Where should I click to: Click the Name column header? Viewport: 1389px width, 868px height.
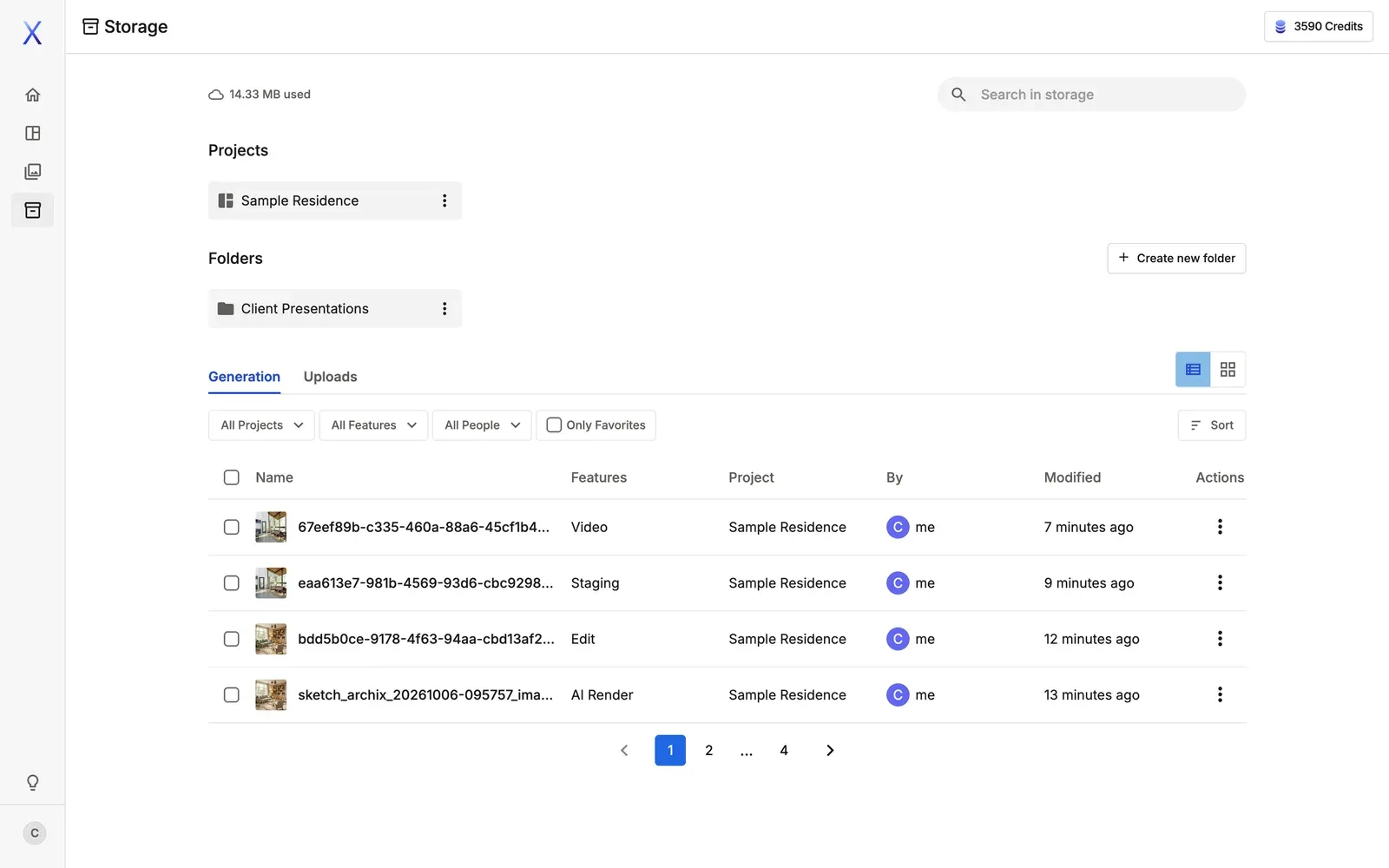pyautogui.click(x=274, y=477)
